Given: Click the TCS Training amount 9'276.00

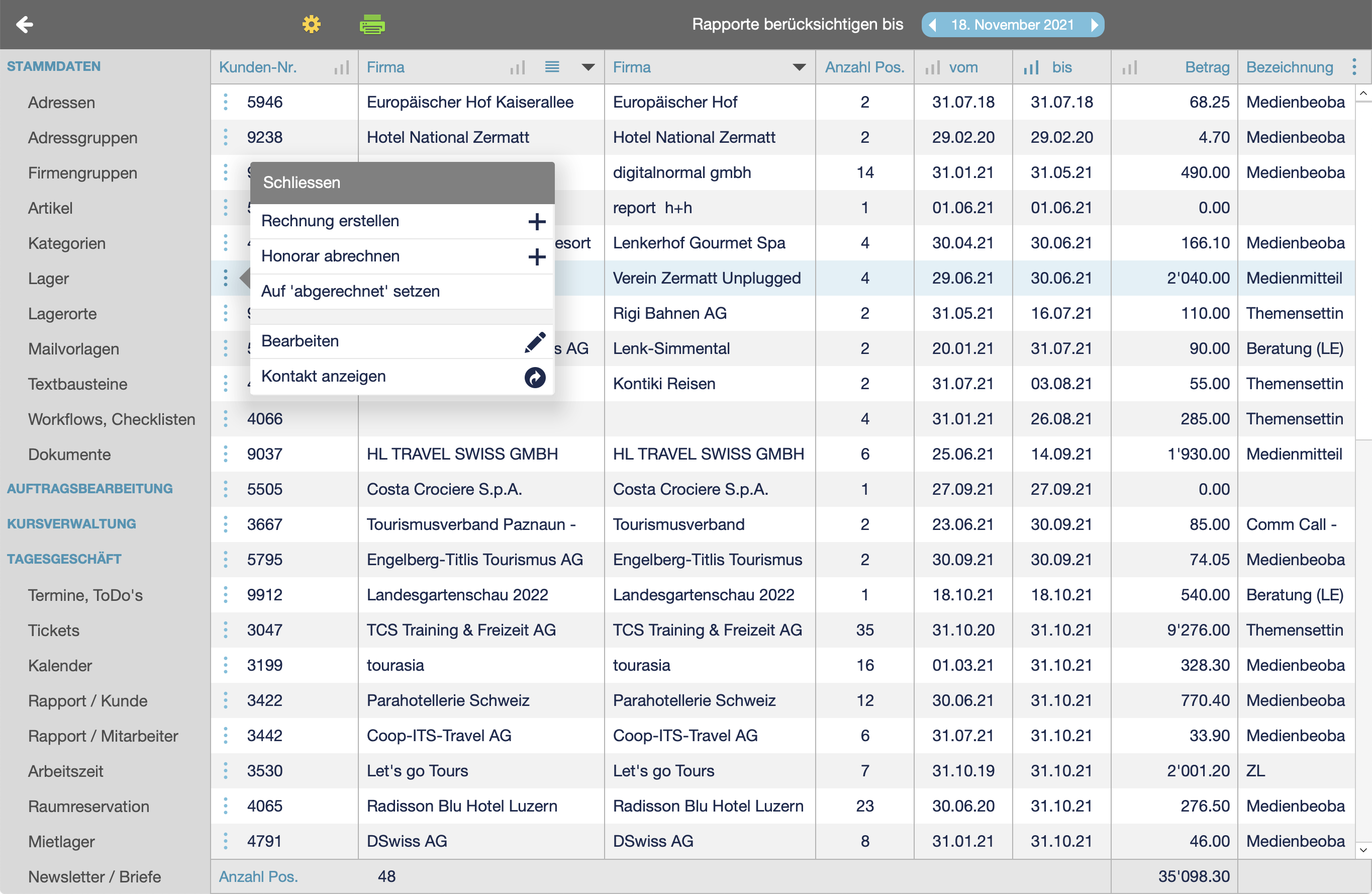Looking at the screenshot, I should click(x=1198, y=630).
